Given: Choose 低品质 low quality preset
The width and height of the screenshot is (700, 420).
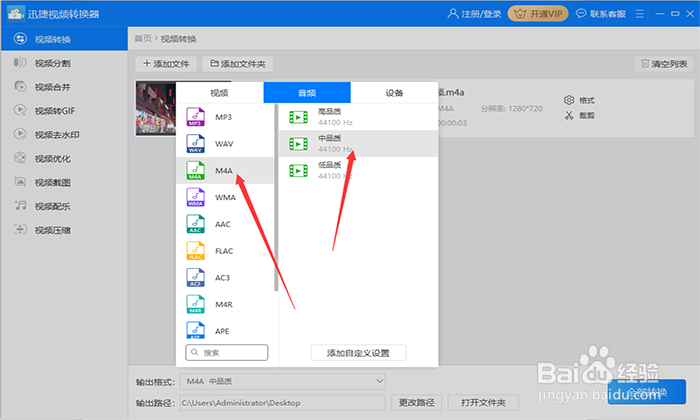Looking at the screenshot, I should point(358,170).
